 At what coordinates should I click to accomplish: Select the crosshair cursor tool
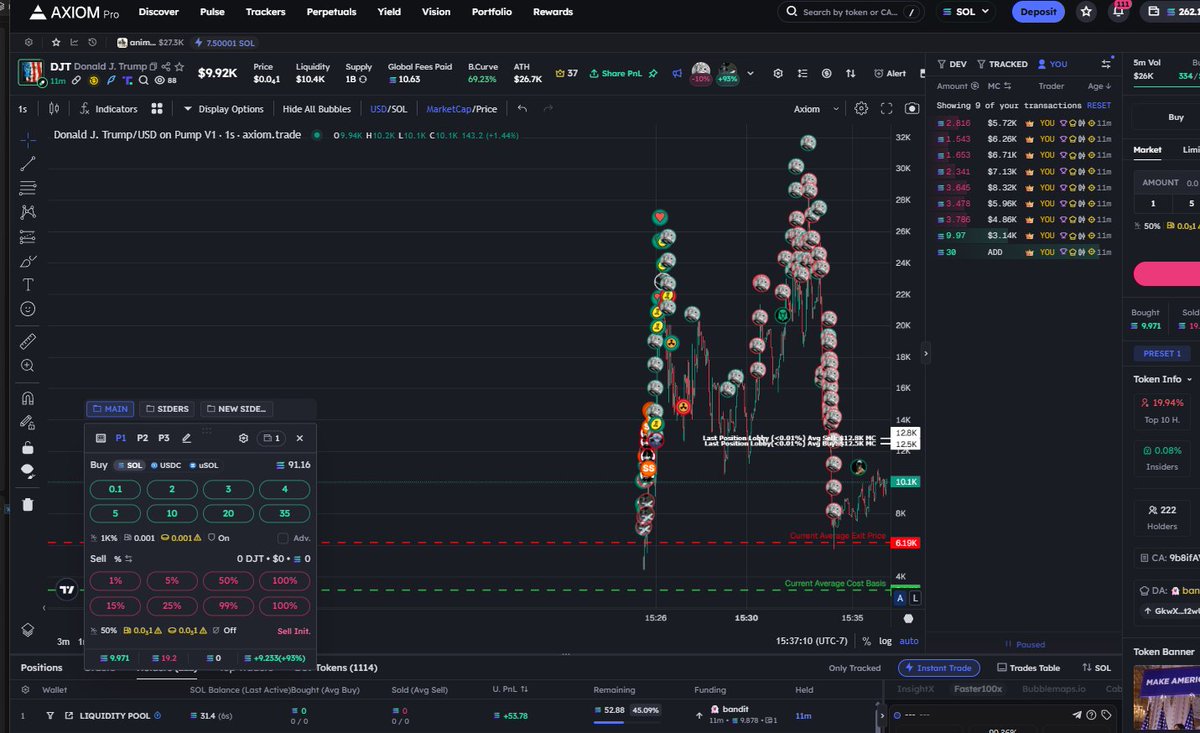(27, 138)
